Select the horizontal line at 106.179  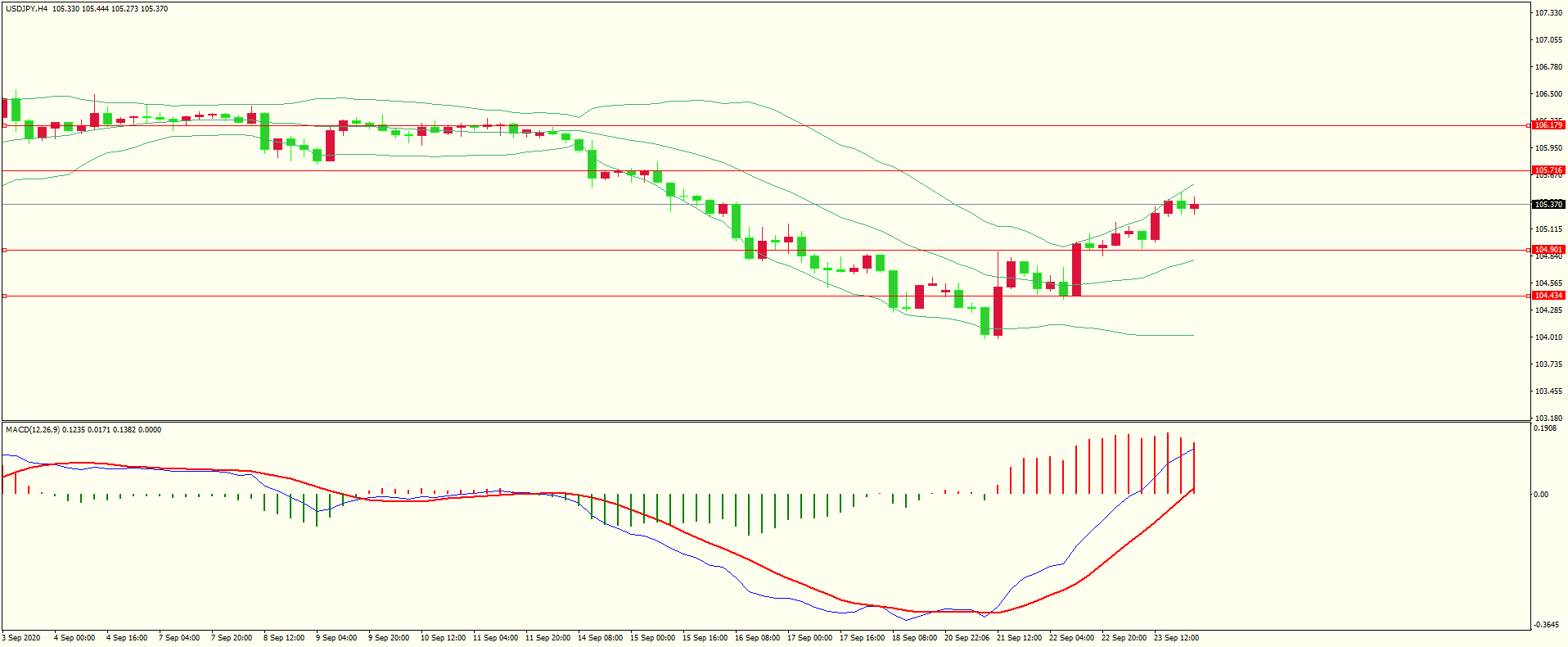766,126
